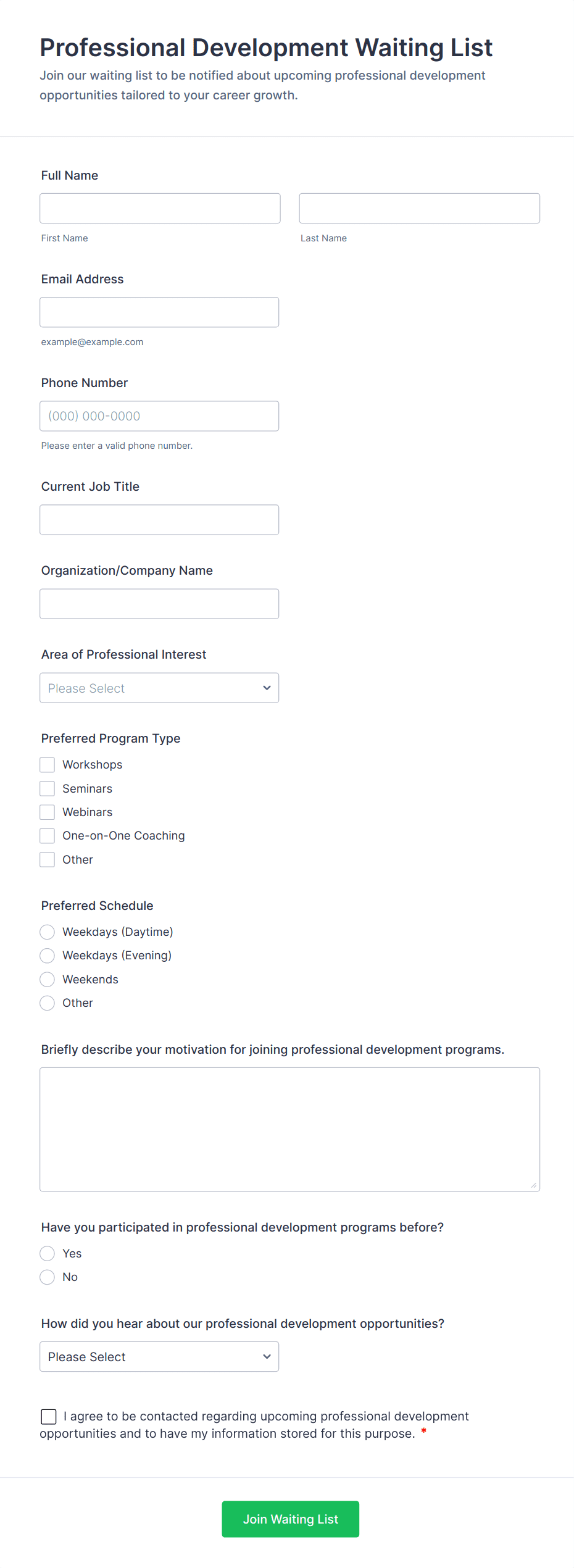Image resolution: width=574 pixels, height=1568 pixels.
Task: Click the First Name input field
Action: [x=160, y=208]
